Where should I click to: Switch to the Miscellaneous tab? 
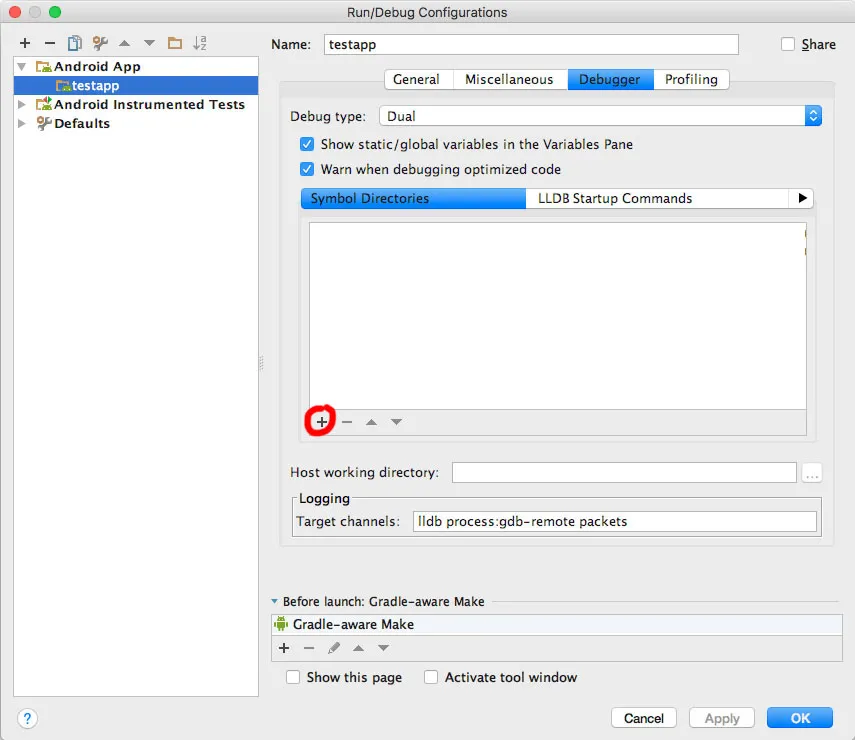tap(509, 79)
